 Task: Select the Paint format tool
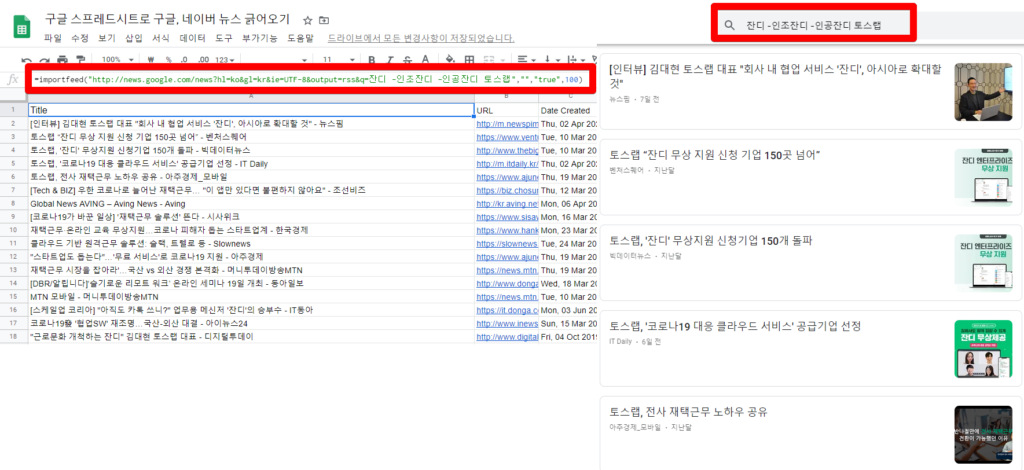[x=80, y=60]
